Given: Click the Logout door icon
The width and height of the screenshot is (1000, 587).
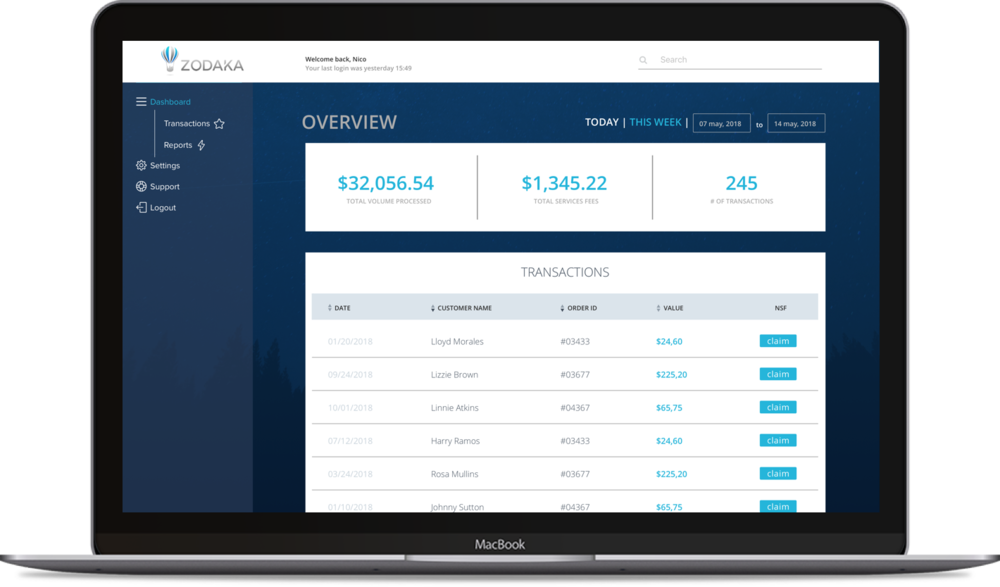Looking at the screenshot, I should (141, 207).
